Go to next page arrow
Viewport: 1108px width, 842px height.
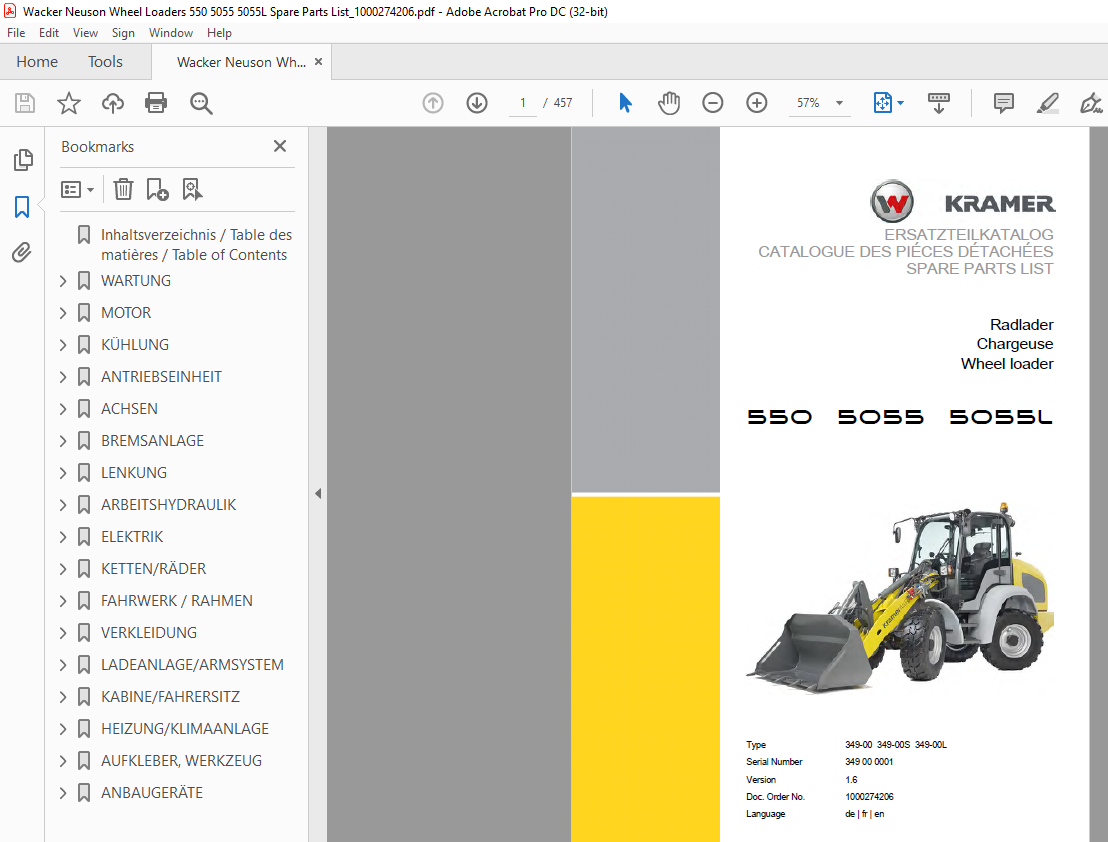coord(477,103)
